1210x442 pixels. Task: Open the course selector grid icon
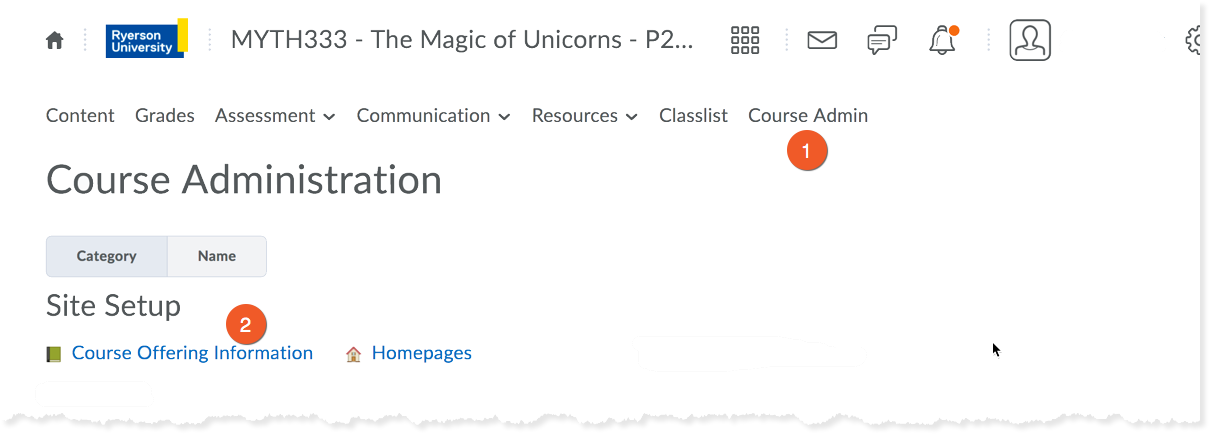point(746,40)
